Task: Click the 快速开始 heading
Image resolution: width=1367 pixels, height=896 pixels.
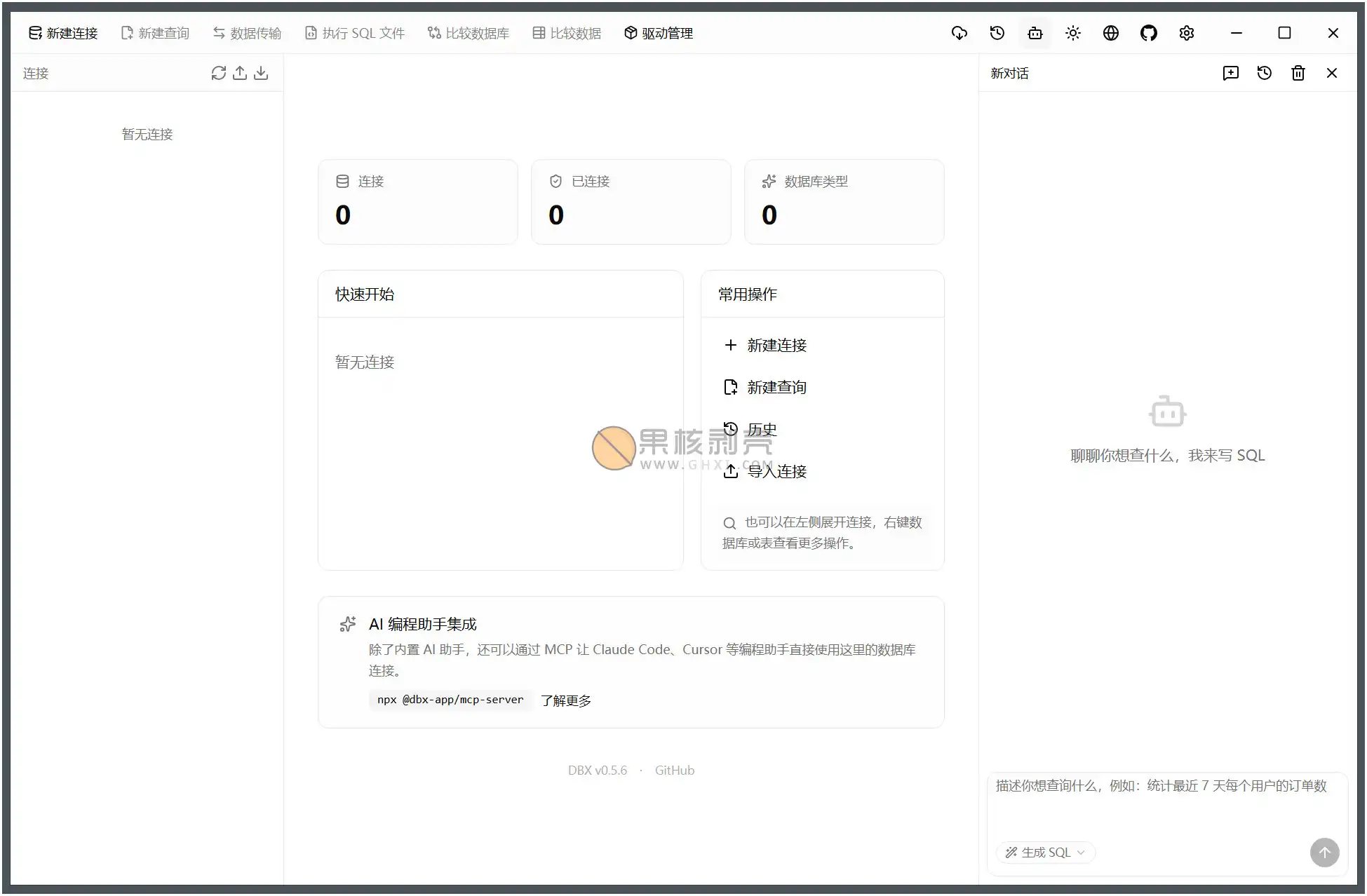Action: (365, 294)
